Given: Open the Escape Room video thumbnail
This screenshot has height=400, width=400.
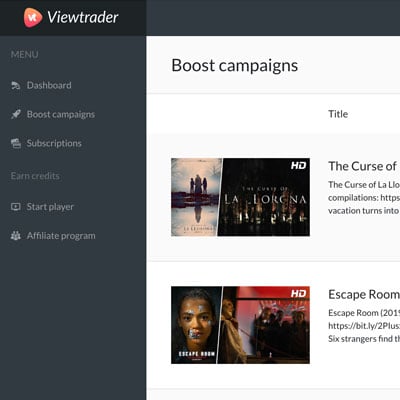Looking at the screenshot, I should [240, 325].
